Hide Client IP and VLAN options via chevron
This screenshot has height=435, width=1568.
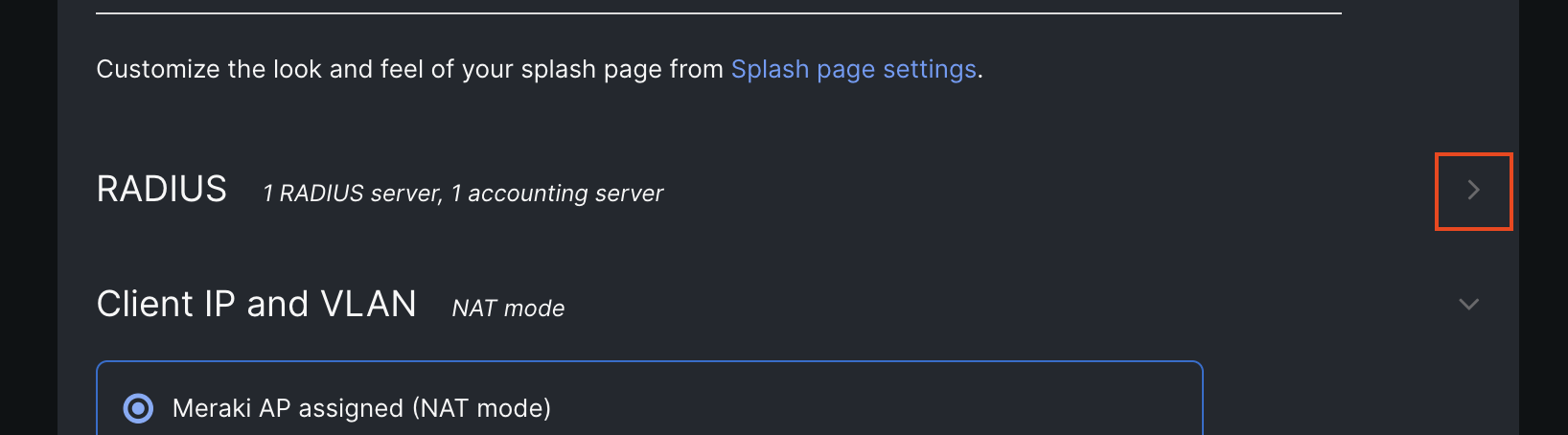coord(1468,305)
